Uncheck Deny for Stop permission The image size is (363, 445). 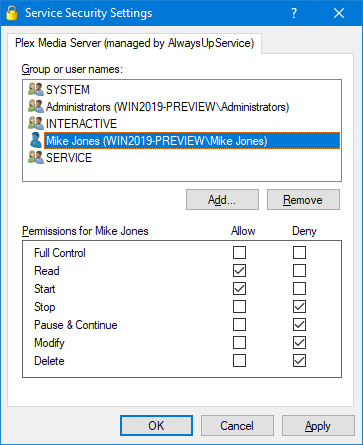click(x=299, y=307)
